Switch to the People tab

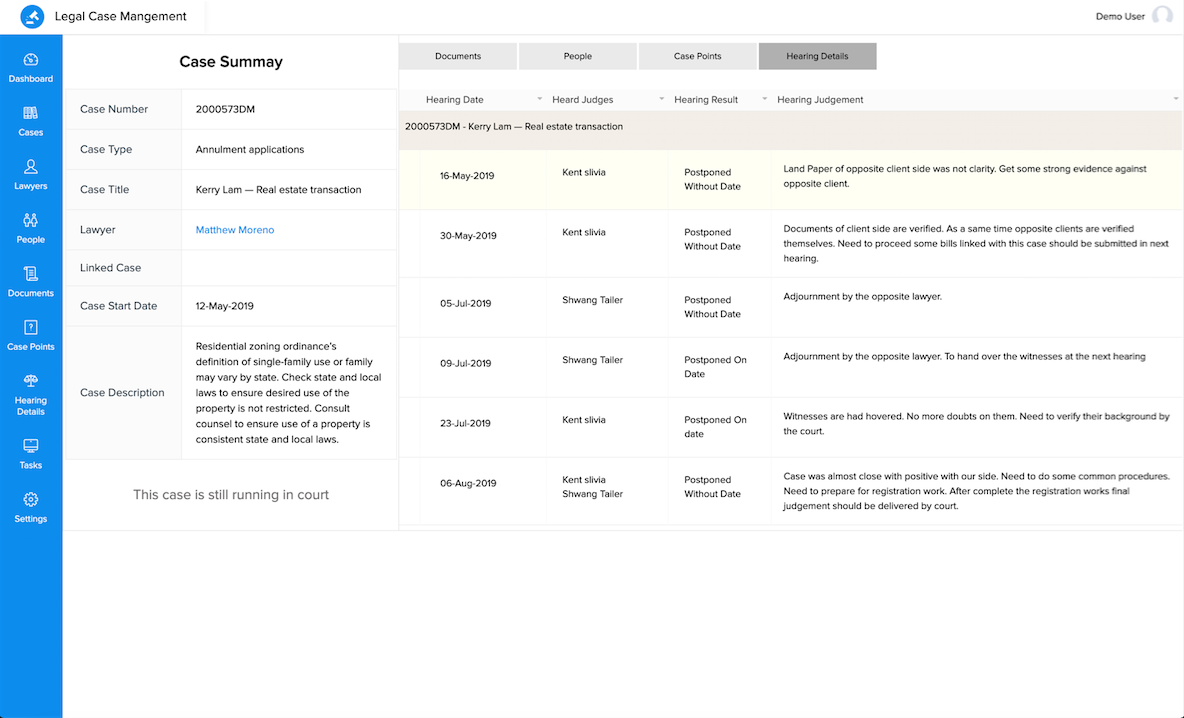point(578,56)
